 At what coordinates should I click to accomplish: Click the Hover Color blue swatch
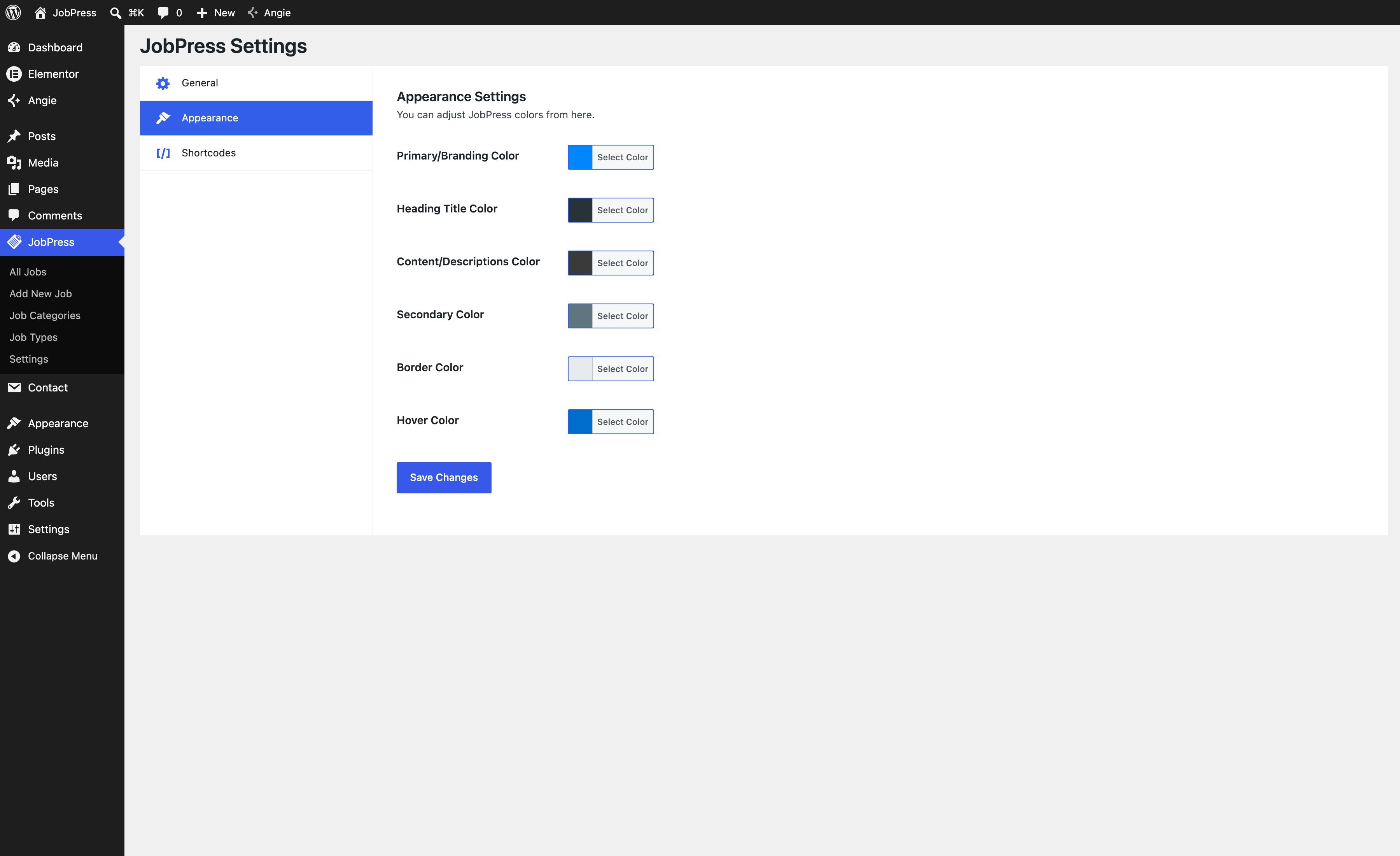580,422
